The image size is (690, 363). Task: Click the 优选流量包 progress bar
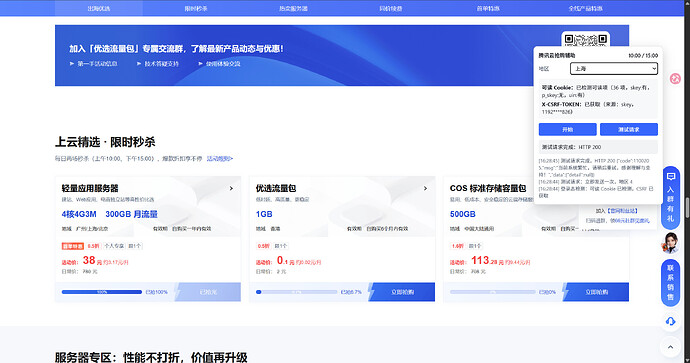pyautogui.click(x=296, y=292)
